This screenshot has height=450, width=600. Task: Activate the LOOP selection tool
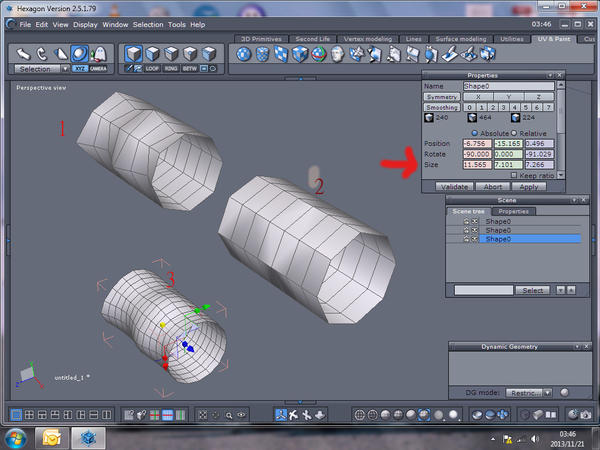coord(152,69)
